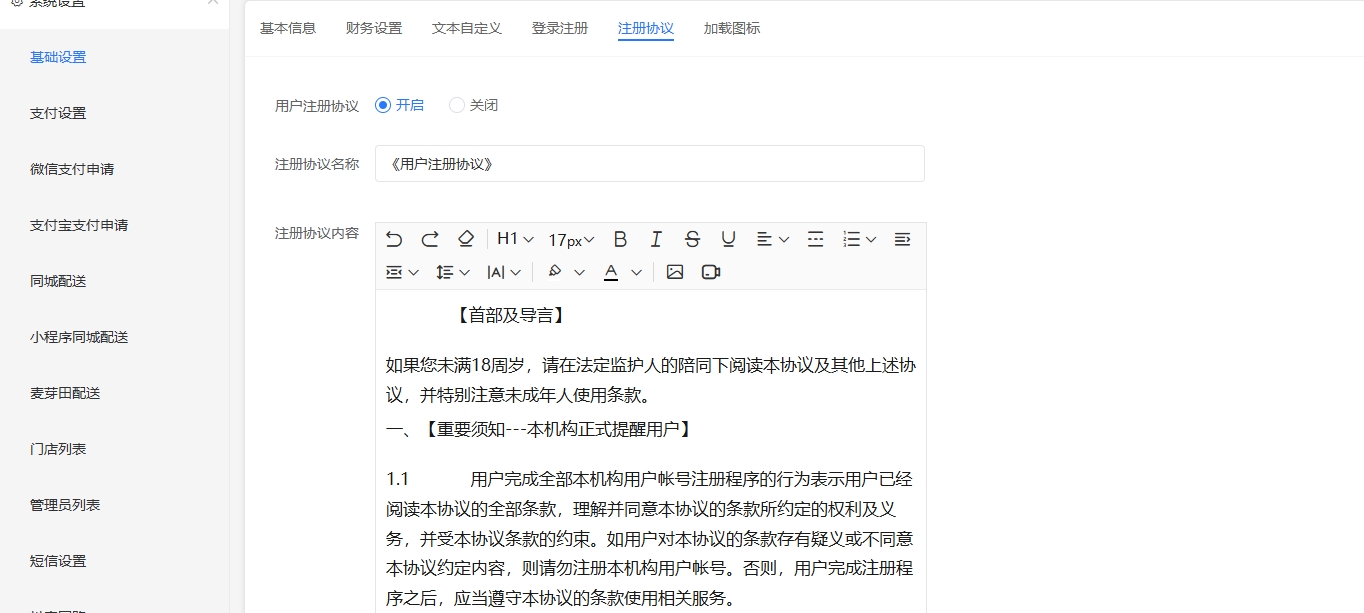Insert a video into the agreement
Screen dimensions: 1364x613
tap(711, 272)
